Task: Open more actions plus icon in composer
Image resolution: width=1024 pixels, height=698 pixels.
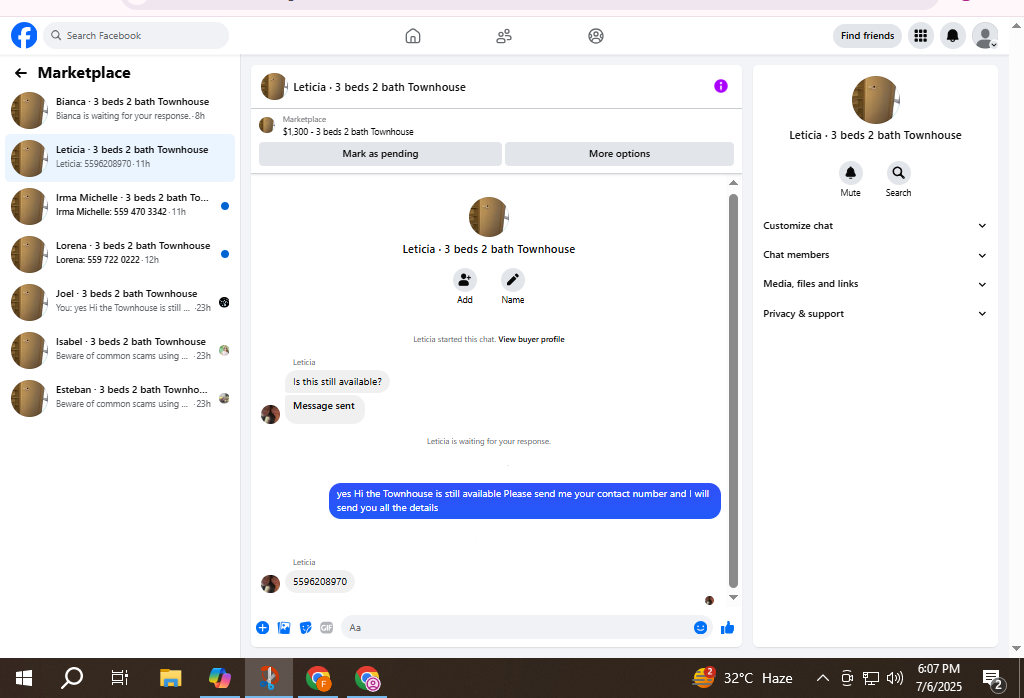Action: coord(263,627)
